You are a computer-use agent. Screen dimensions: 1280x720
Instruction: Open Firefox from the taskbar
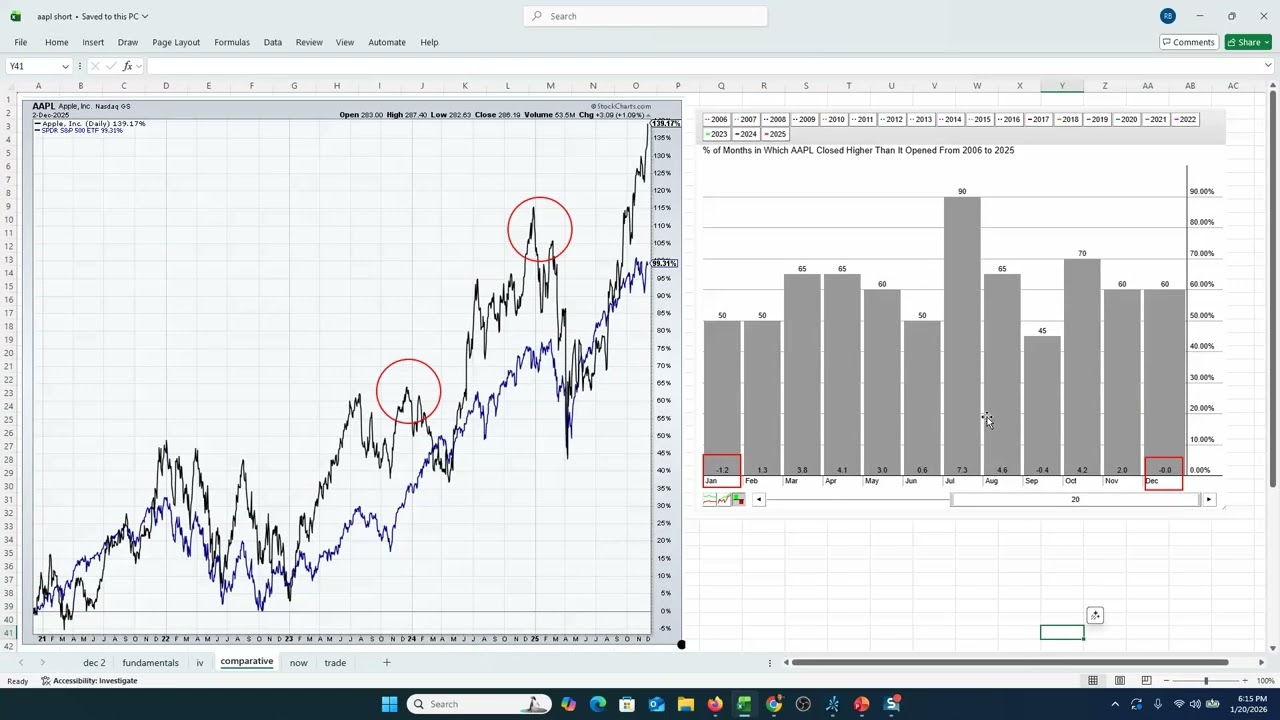[715, 704]
